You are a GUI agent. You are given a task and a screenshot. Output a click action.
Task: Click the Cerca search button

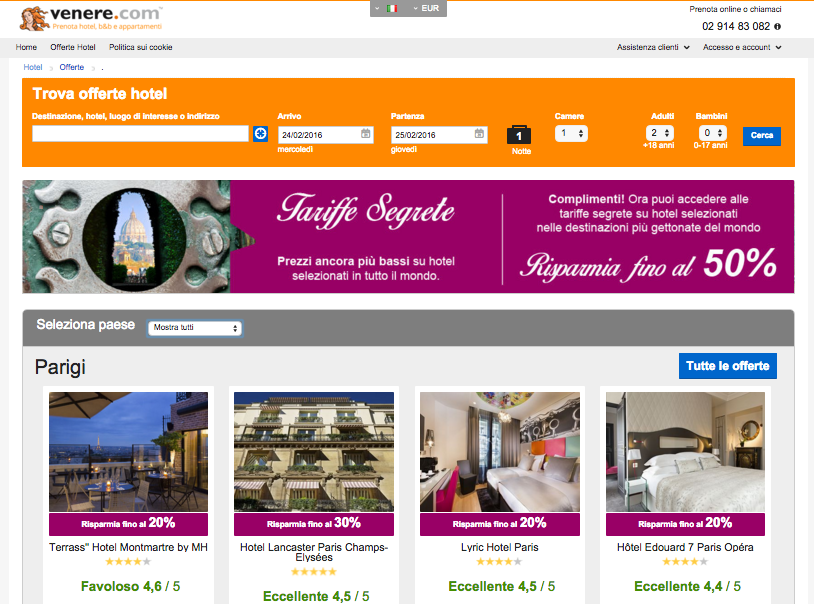(762, 136)
